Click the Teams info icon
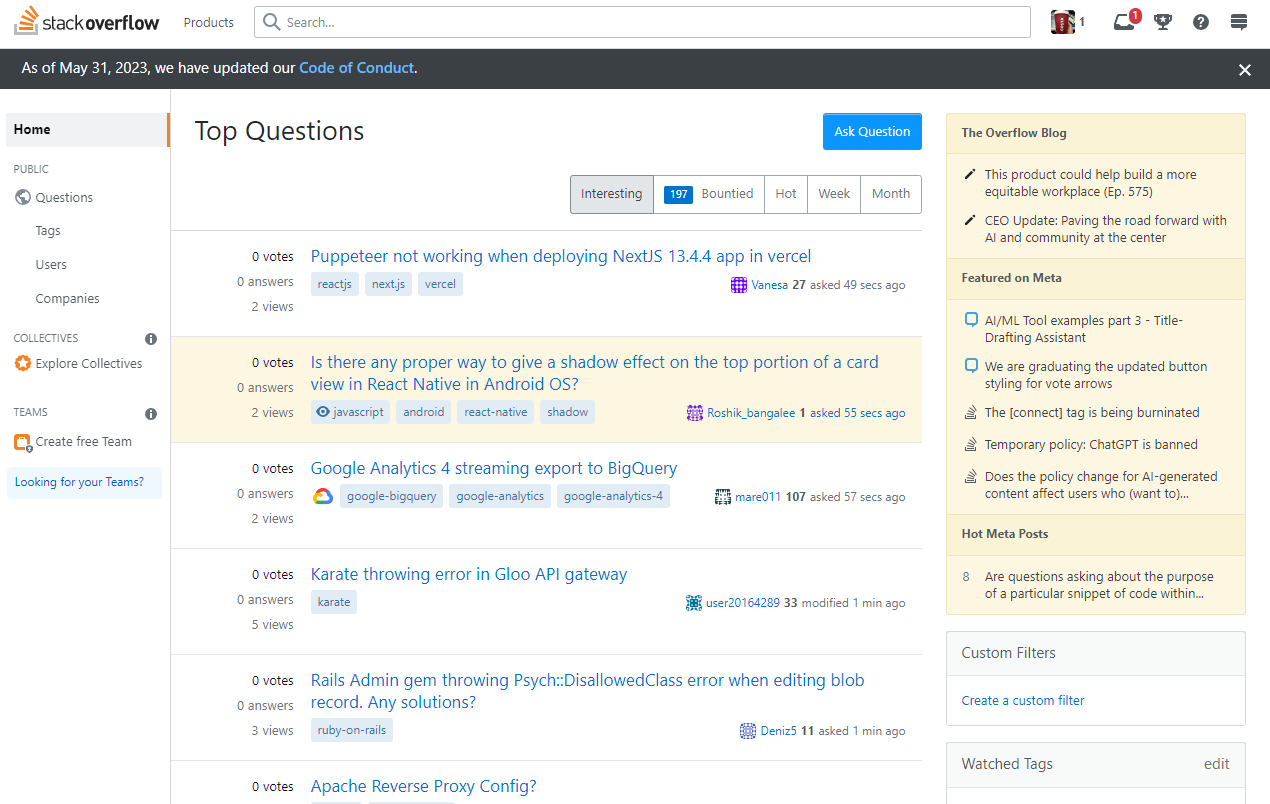Image resolution: width=1270 pixels, height=804 pixels. tap(151, 413)
